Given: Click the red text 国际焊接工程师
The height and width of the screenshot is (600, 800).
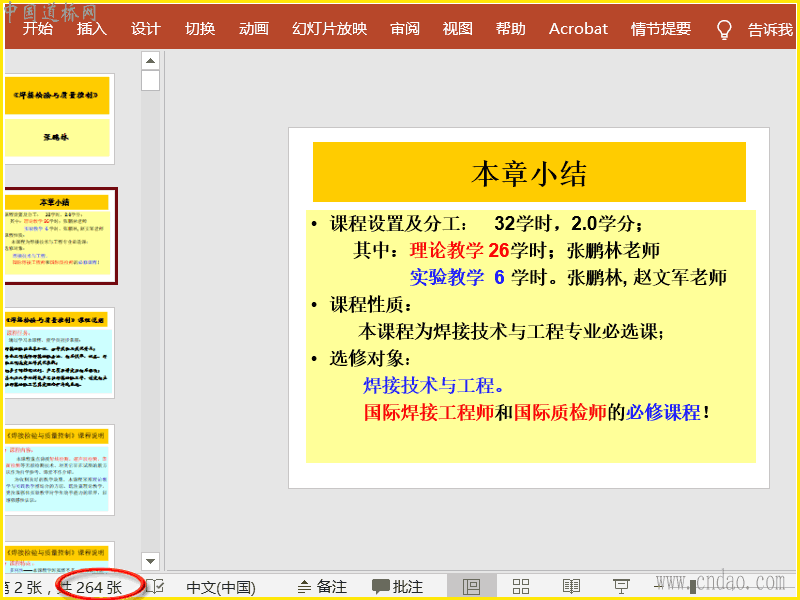Looking at the screenshot, I should coord(429,412).
